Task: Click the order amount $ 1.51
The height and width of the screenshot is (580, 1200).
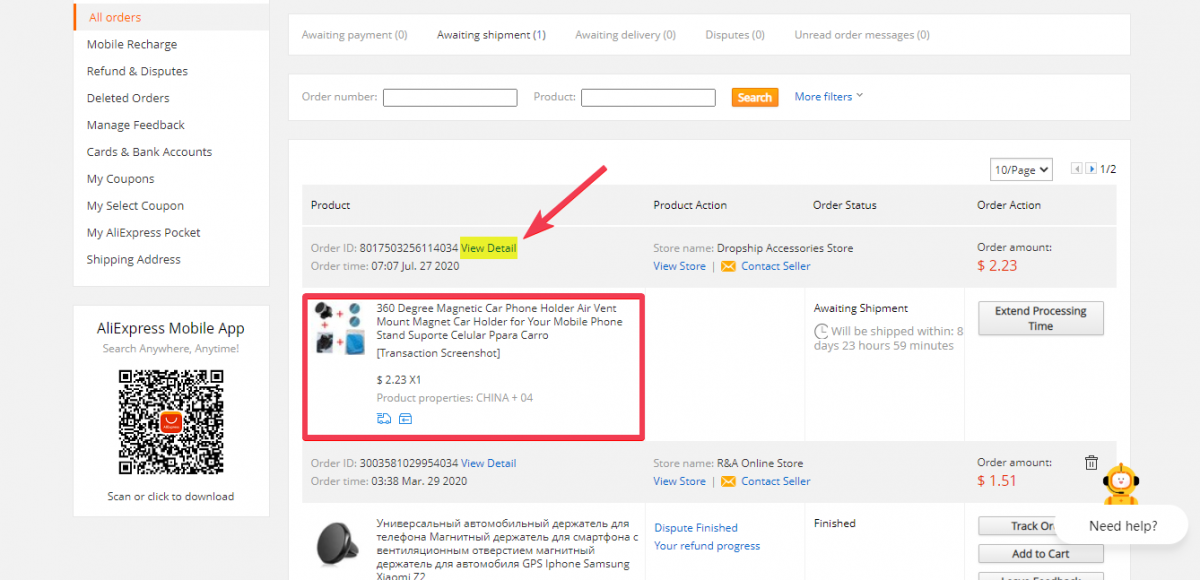Action: coord(996,480)
